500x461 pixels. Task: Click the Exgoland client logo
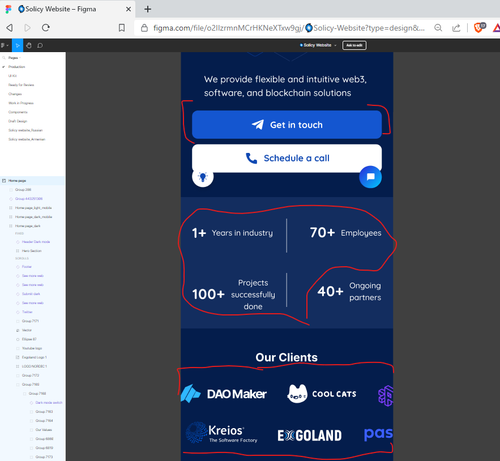click(310, 435)
